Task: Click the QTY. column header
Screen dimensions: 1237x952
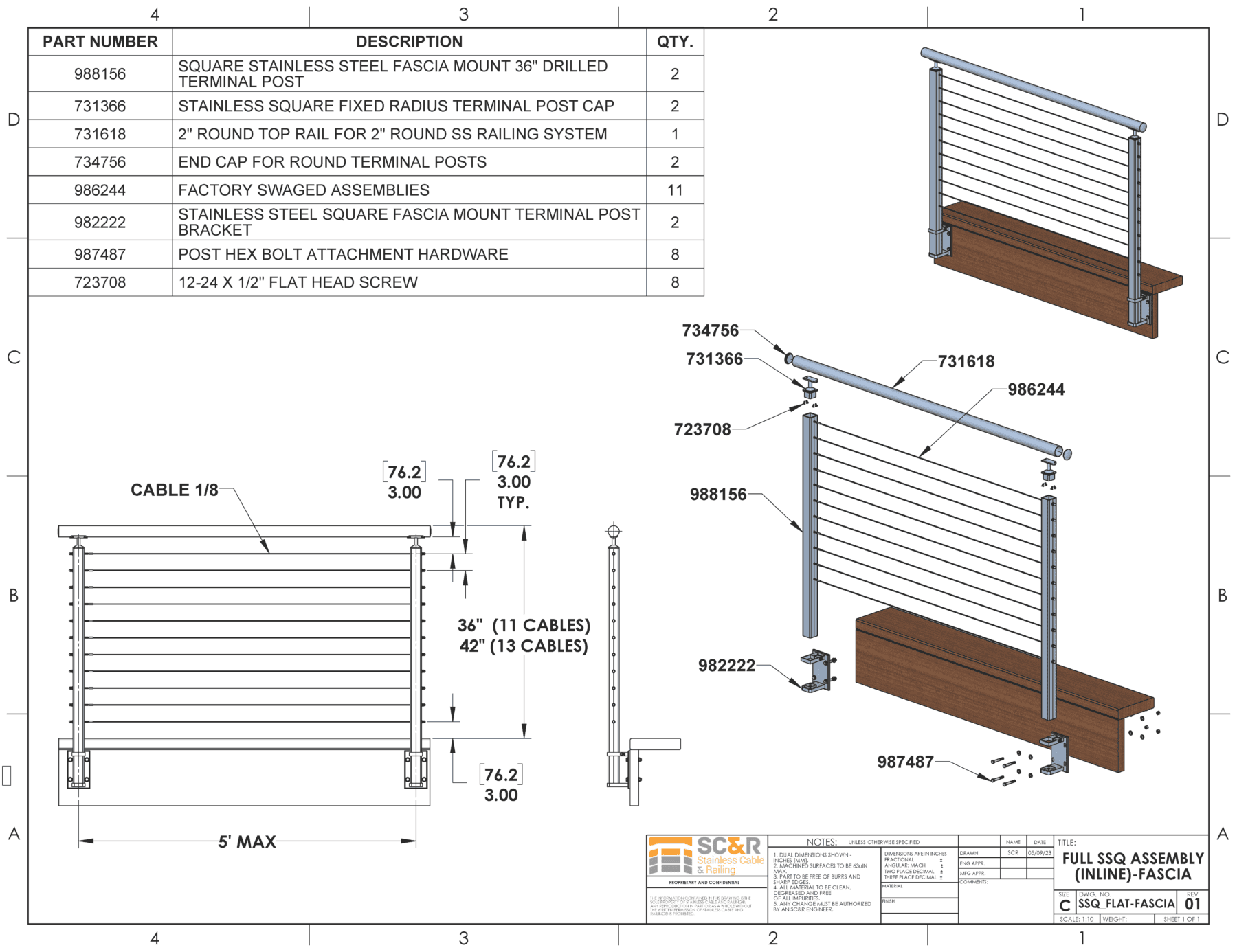Action: (675, 42)
